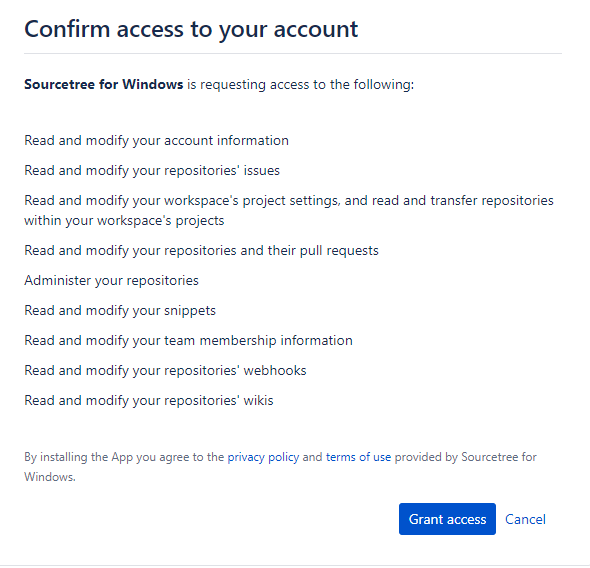Image resolution: width=590 pixels, height=568 pixels.
Task: Click the repositories' issues permission line
Action: pyautogui.click(x=152, y=171)
